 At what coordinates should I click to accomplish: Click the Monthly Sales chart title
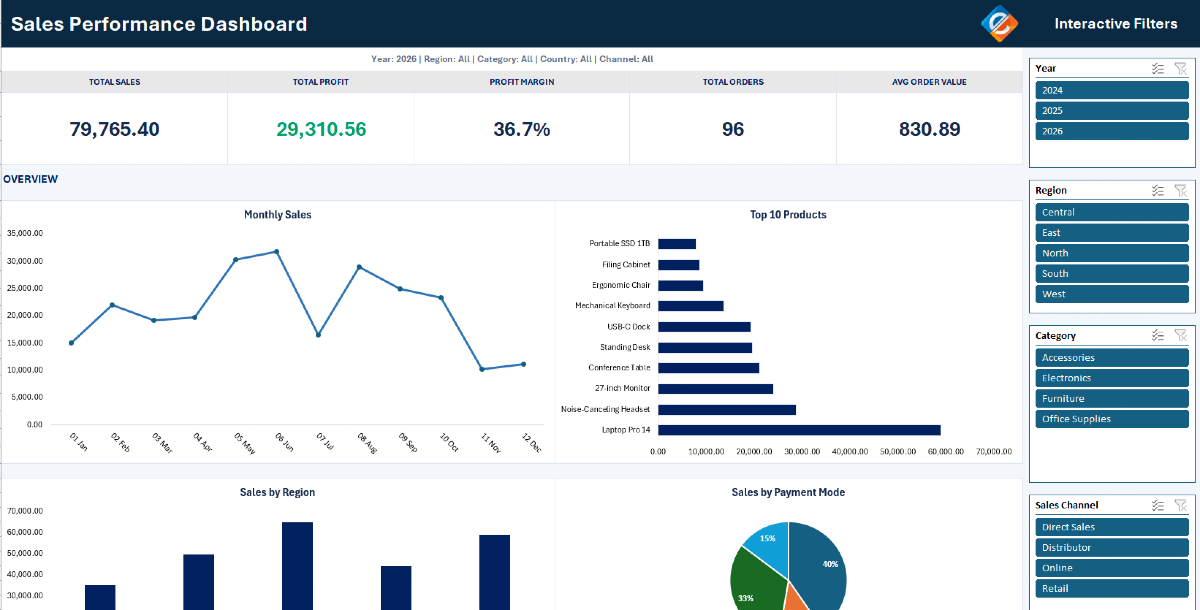278,215
